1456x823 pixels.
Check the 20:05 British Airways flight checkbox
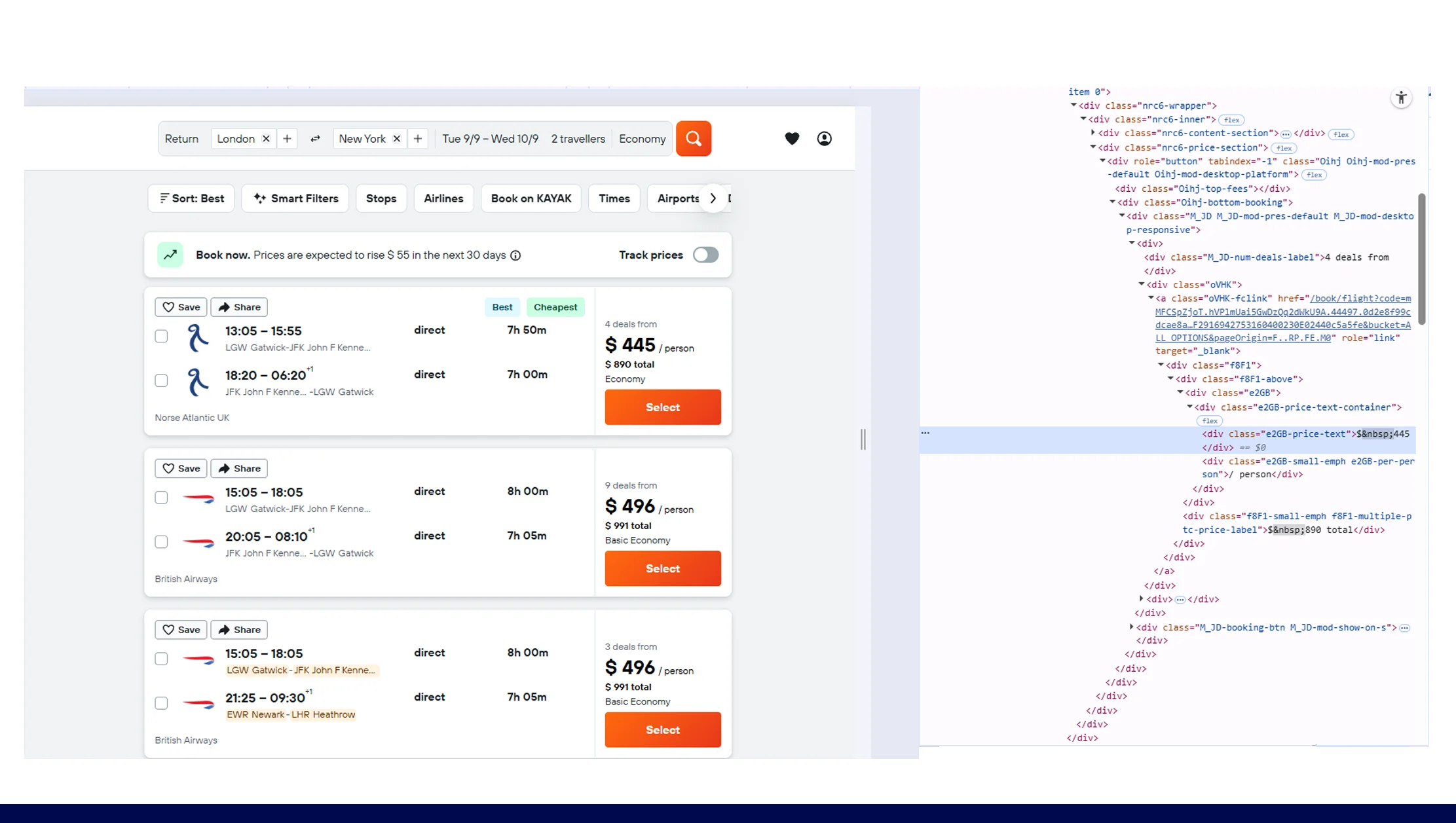point(161,541)
